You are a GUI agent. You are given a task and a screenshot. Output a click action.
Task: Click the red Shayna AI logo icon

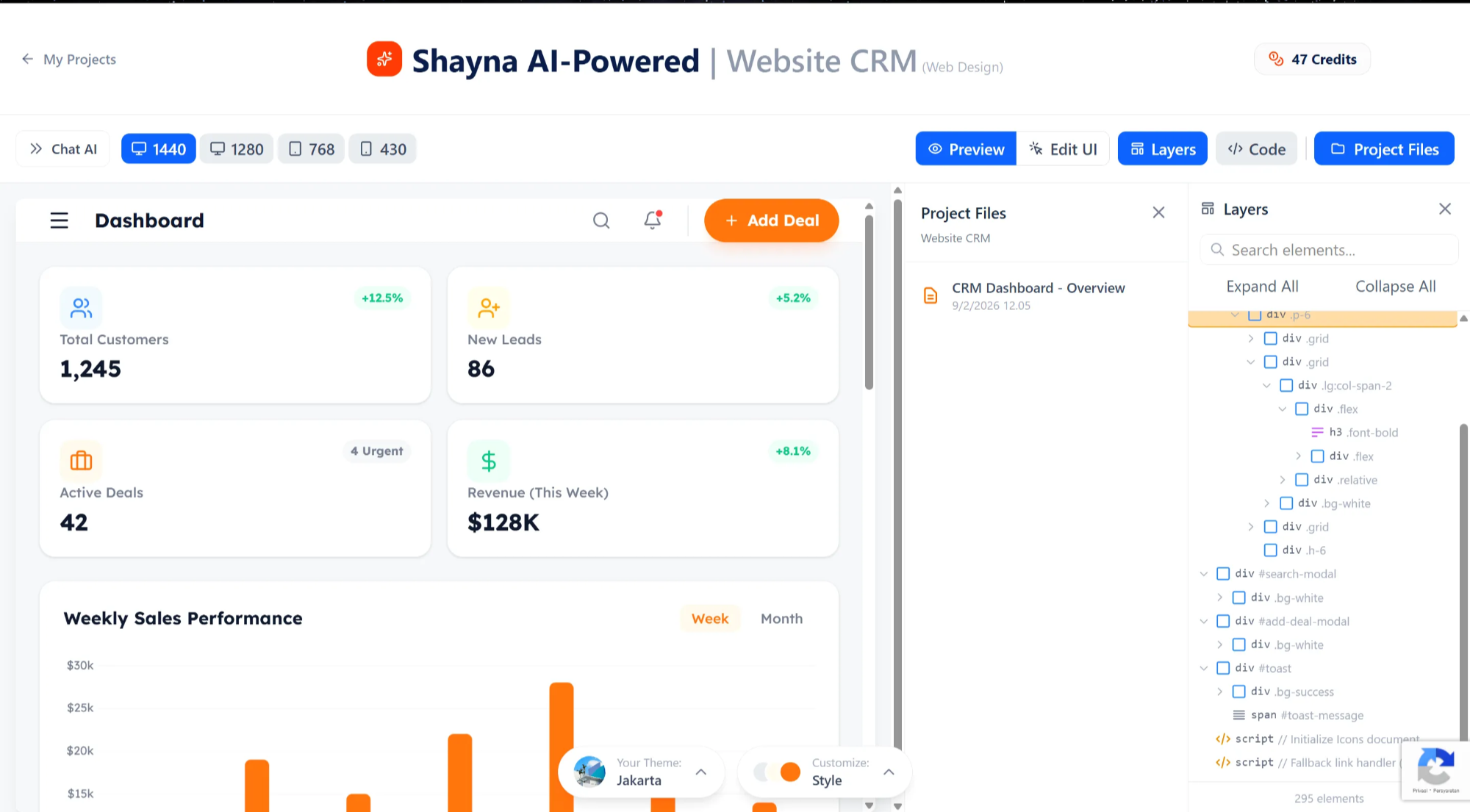(x=384, y=60)
